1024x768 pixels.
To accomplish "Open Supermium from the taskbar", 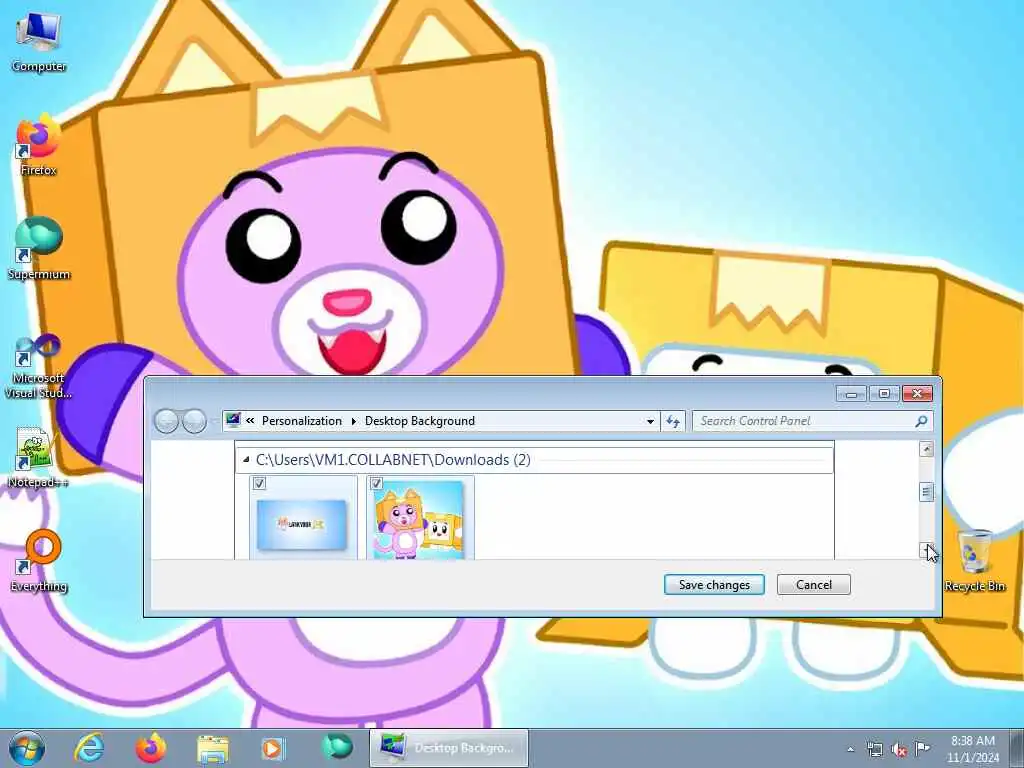I will [336, 747].
